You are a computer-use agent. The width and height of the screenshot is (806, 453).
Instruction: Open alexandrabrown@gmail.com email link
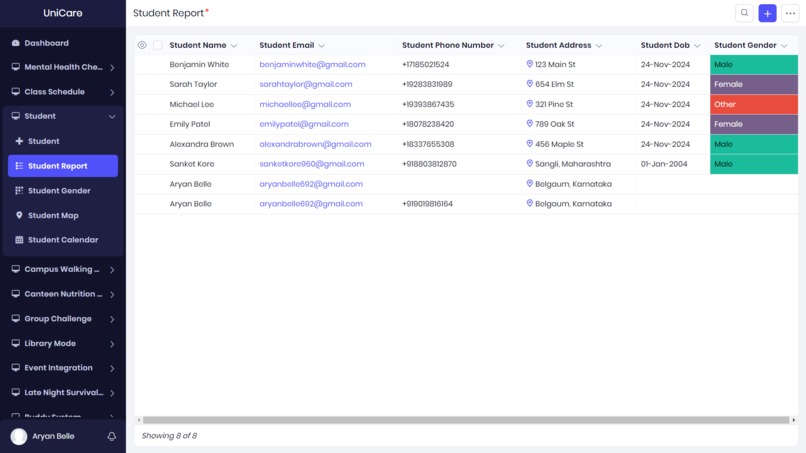click(315, 144)
